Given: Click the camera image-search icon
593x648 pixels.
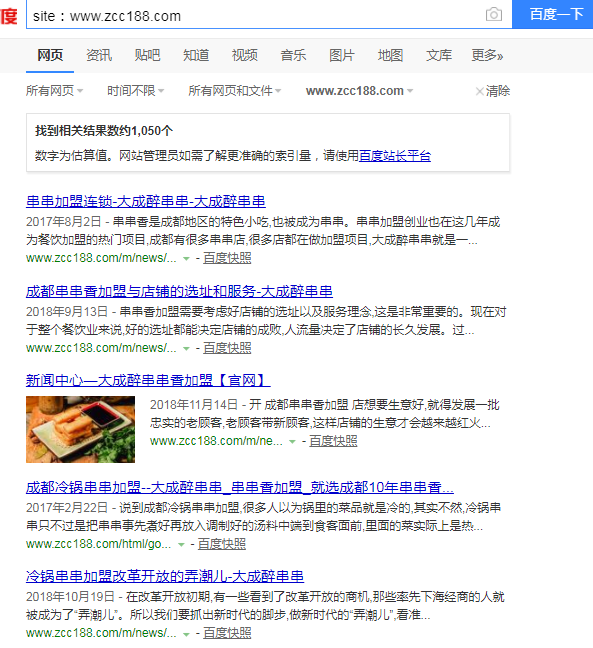Looking at the screenshot, I should (493, 14).
